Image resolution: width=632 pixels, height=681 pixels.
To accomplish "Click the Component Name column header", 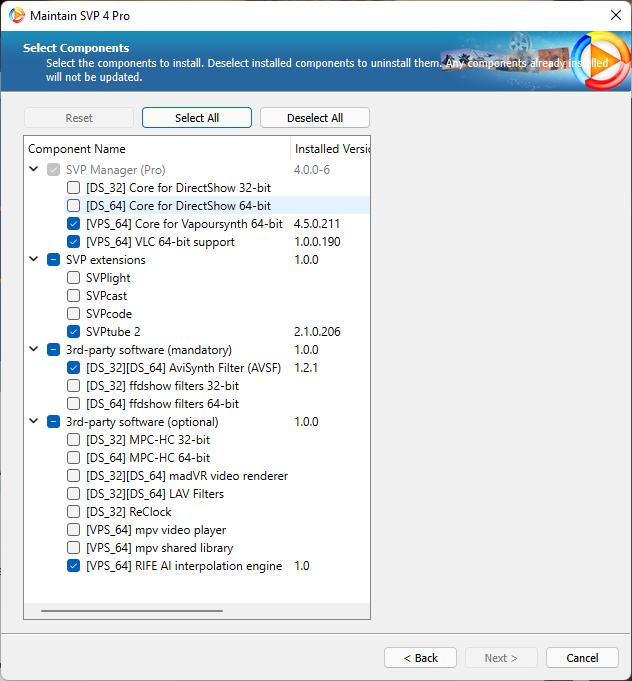I will pos(157,149).
